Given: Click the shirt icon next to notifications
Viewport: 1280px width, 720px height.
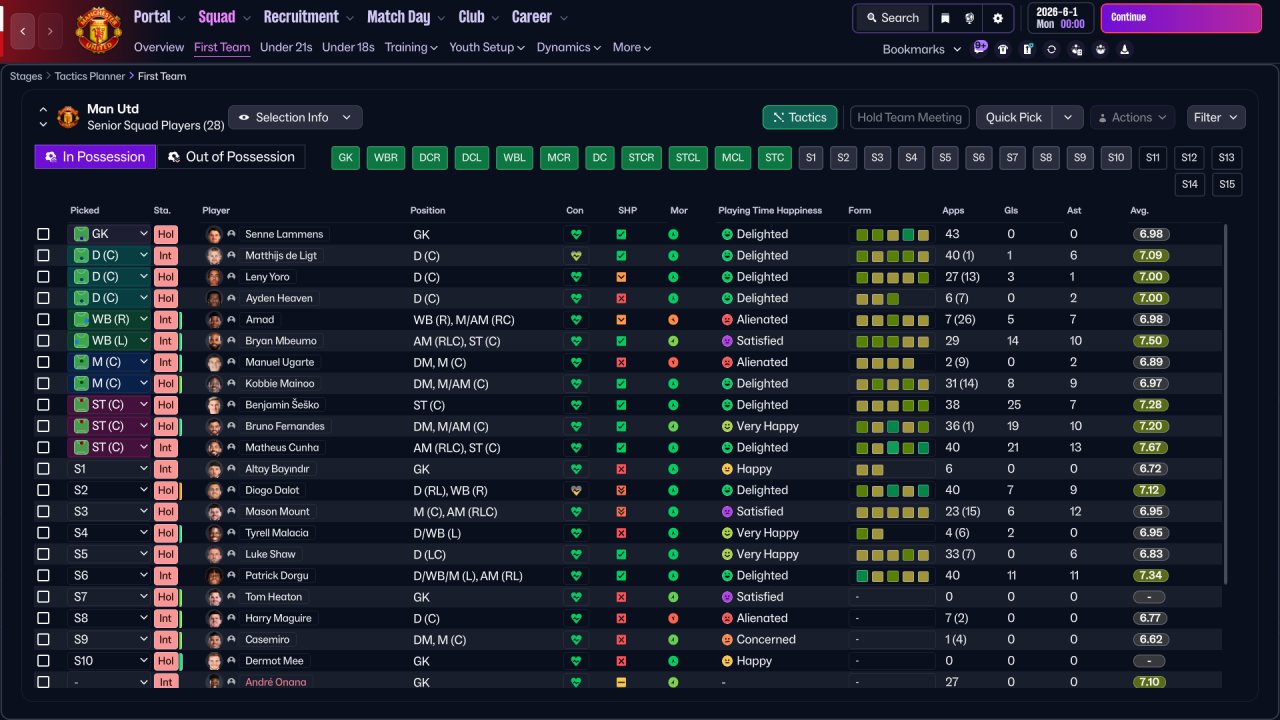Looking at the screenshot, I should [1003, 49].
